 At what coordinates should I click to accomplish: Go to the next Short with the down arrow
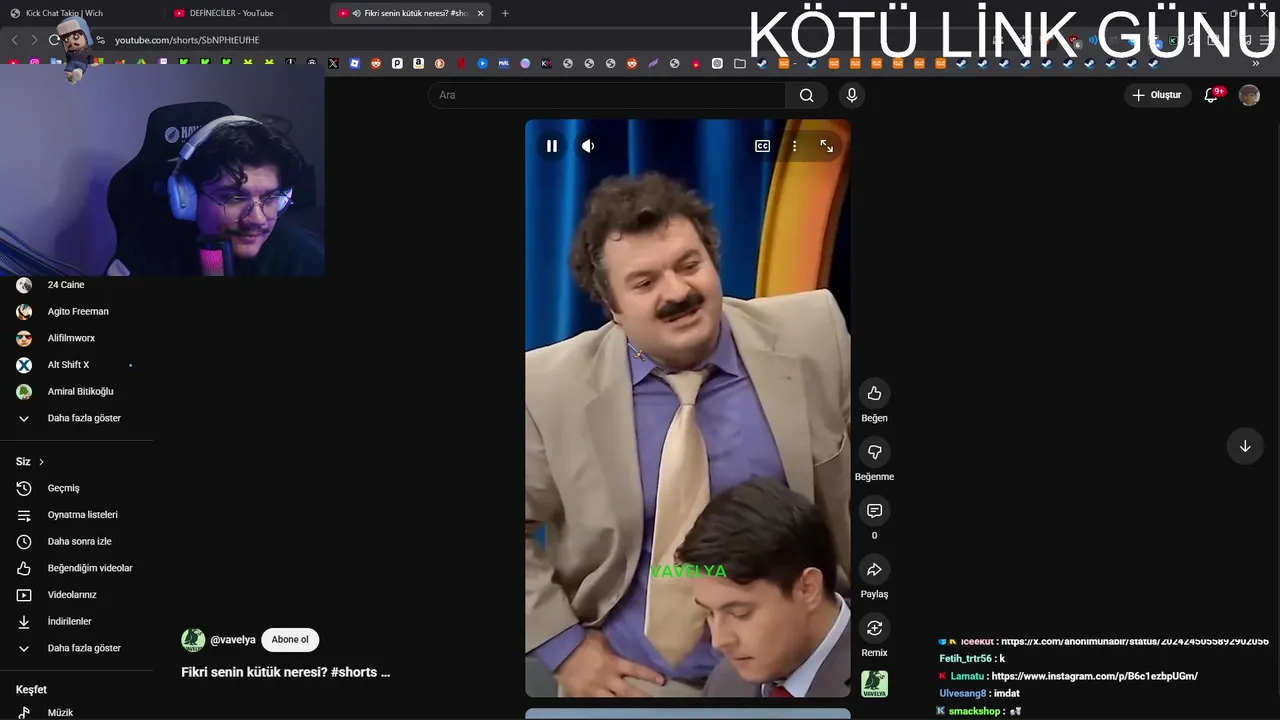tap(1245, 447)
